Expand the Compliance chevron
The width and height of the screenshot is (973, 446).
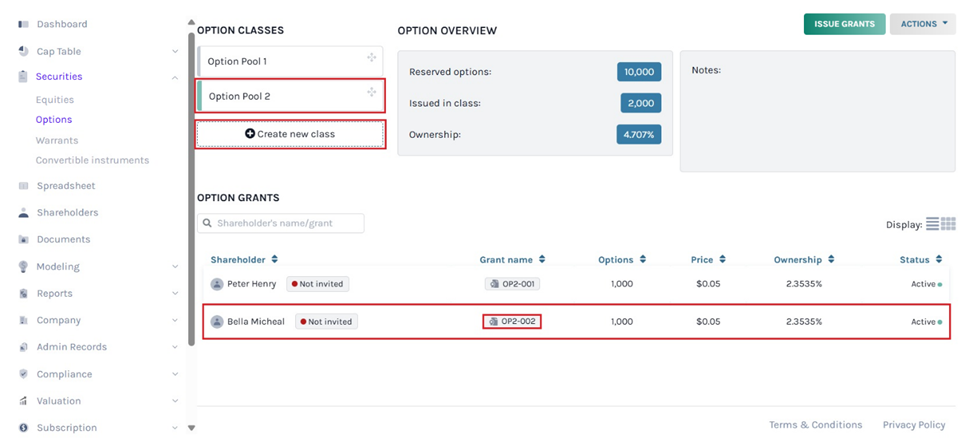click(175, 374)
